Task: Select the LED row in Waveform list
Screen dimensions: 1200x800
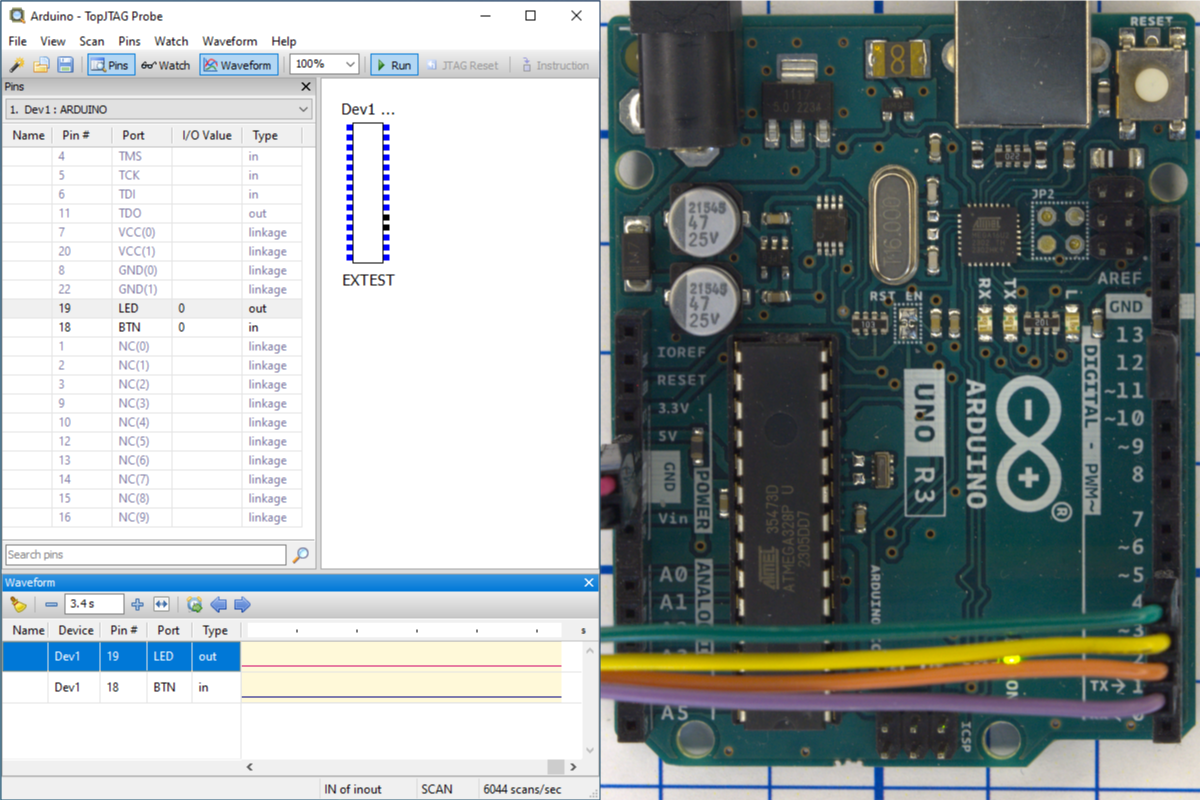Action: 121,657
